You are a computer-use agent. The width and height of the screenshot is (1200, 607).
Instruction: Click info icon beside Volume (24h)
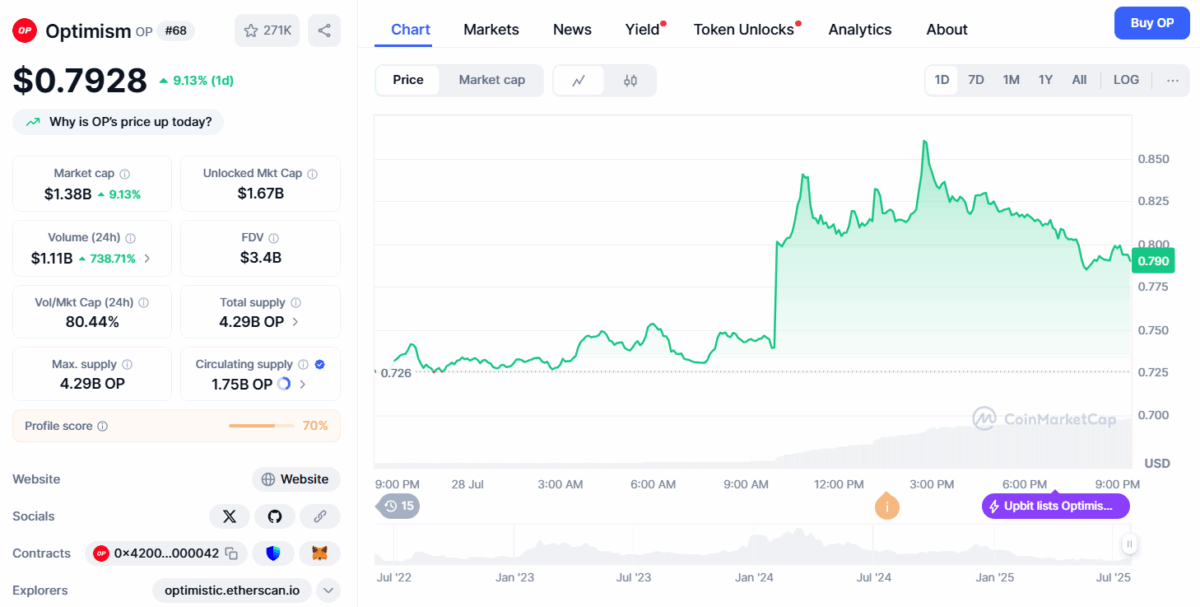tap(130, 238)
